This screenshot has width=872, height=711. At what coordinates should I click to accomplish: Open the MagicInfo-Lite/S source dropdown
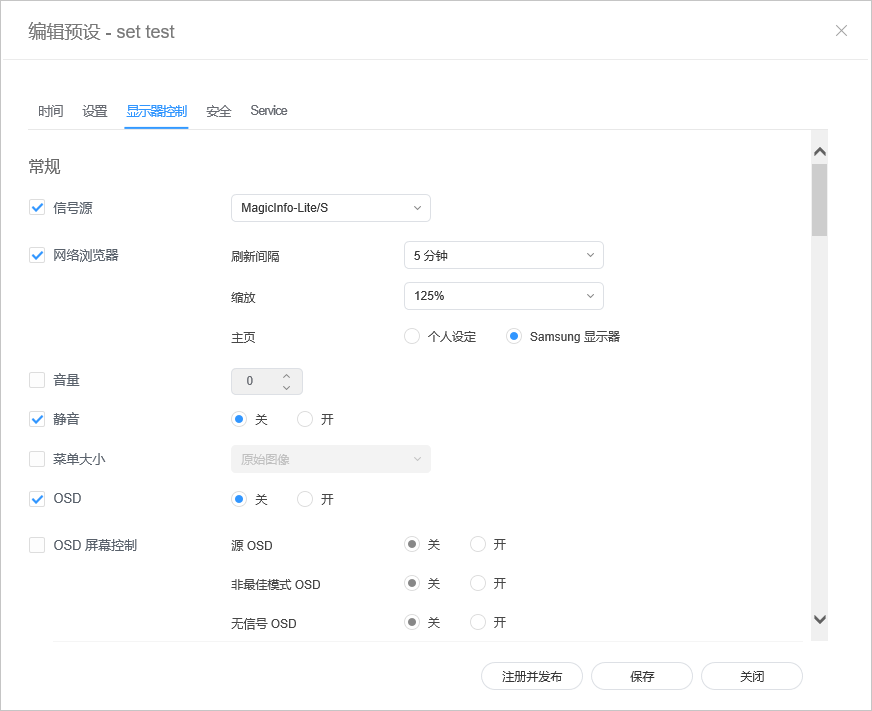[x=331, y=208]
